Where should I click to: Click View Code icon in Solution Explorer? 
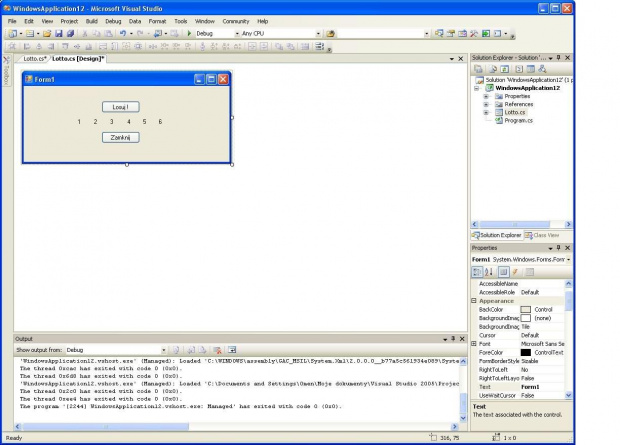[x=519, y=69]
